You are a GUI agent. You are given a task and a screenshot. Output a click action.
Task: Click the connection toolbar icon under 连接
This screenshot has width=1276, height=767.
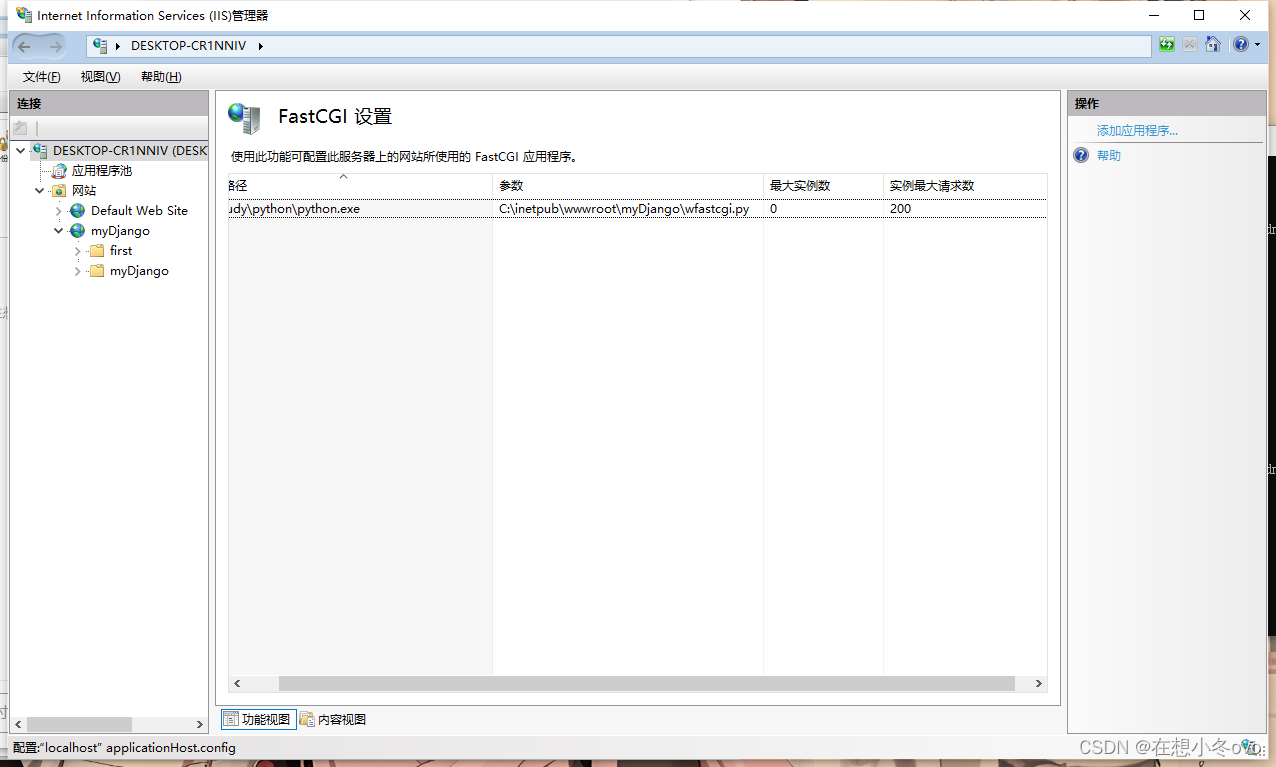click(20, 128)
